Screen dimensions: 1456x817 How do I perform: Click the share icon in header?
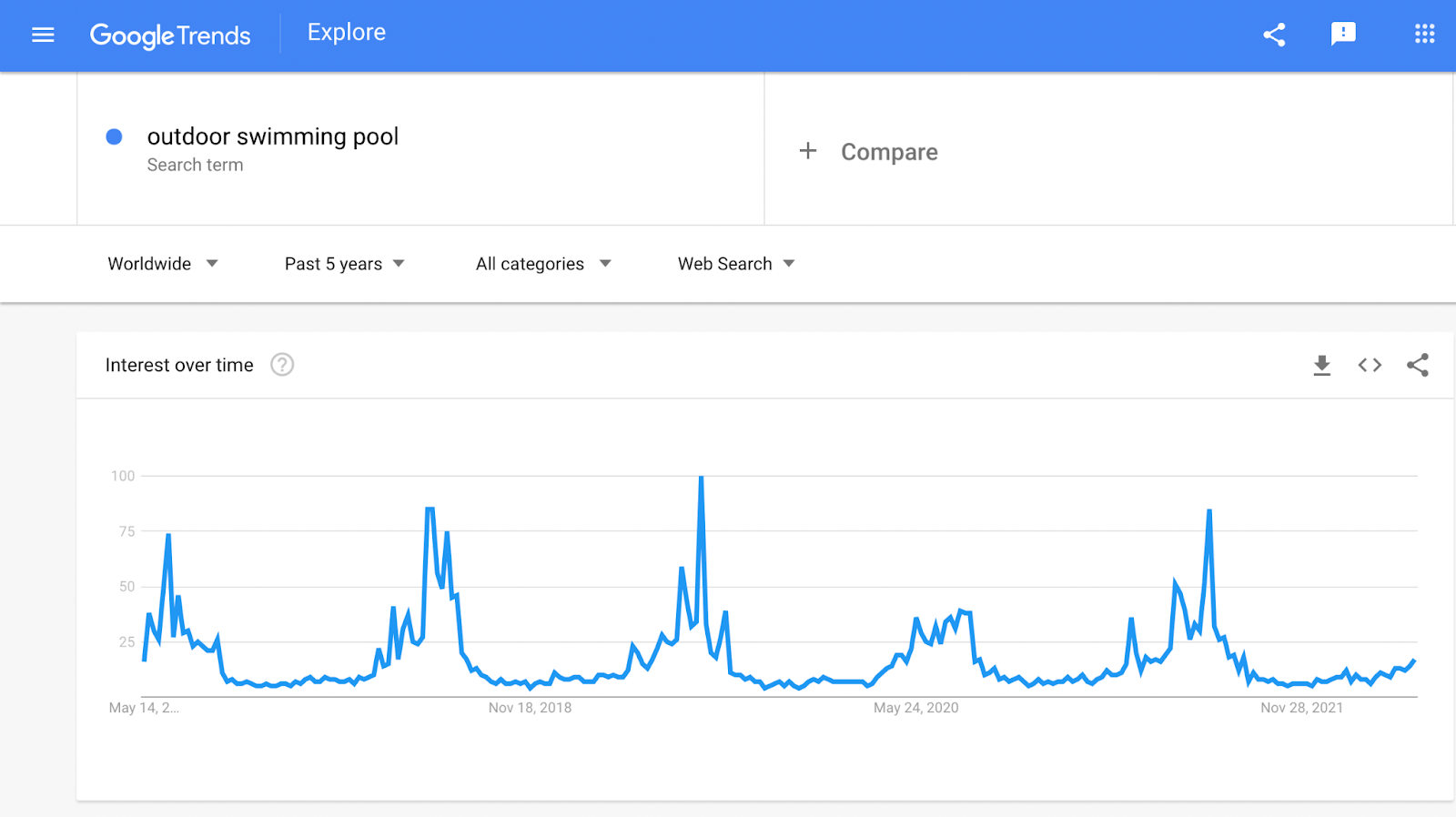click(1274, 35)
